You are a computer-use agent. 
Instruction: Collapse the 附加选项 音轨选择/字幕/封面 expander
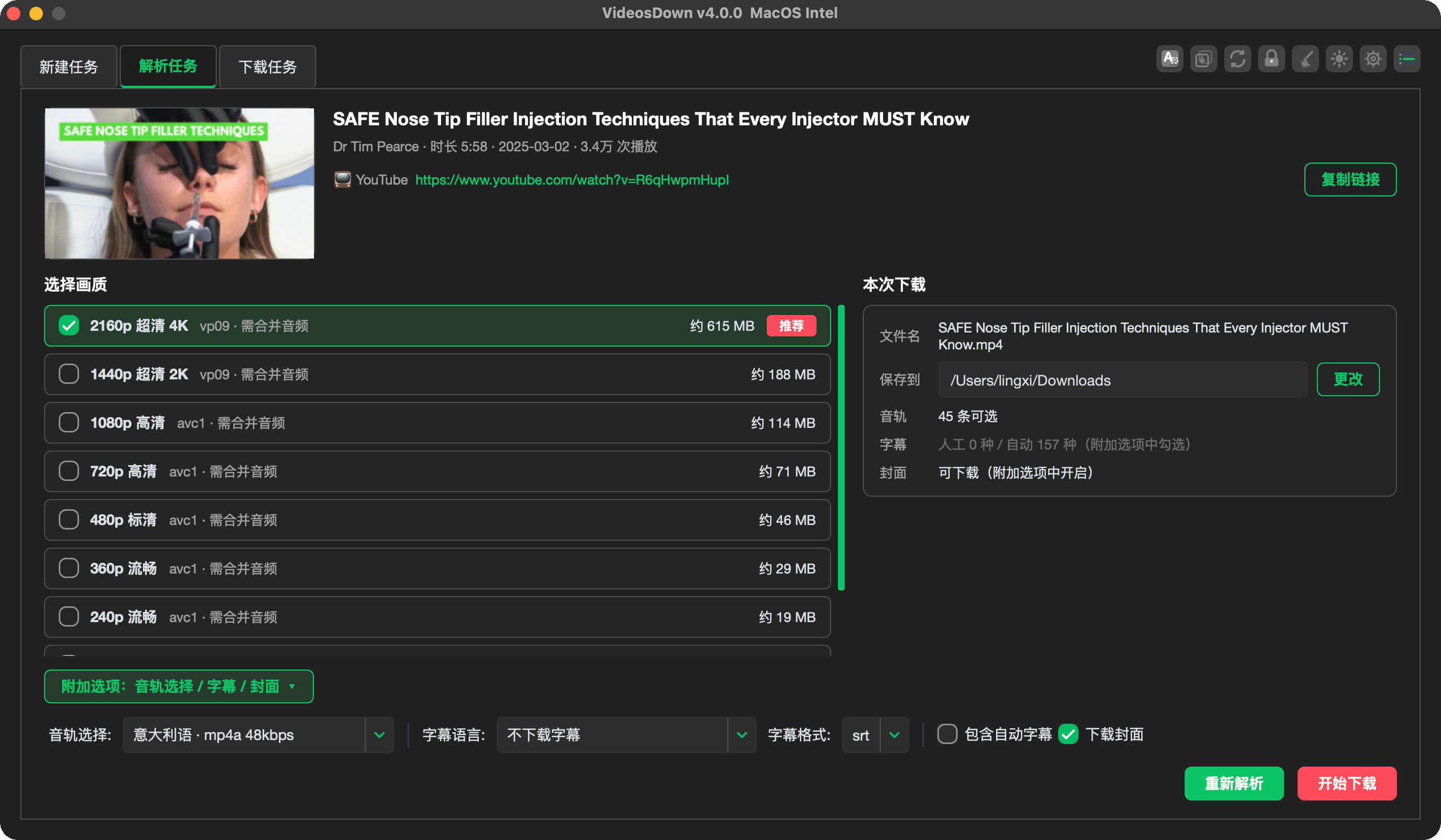(179, 687)
